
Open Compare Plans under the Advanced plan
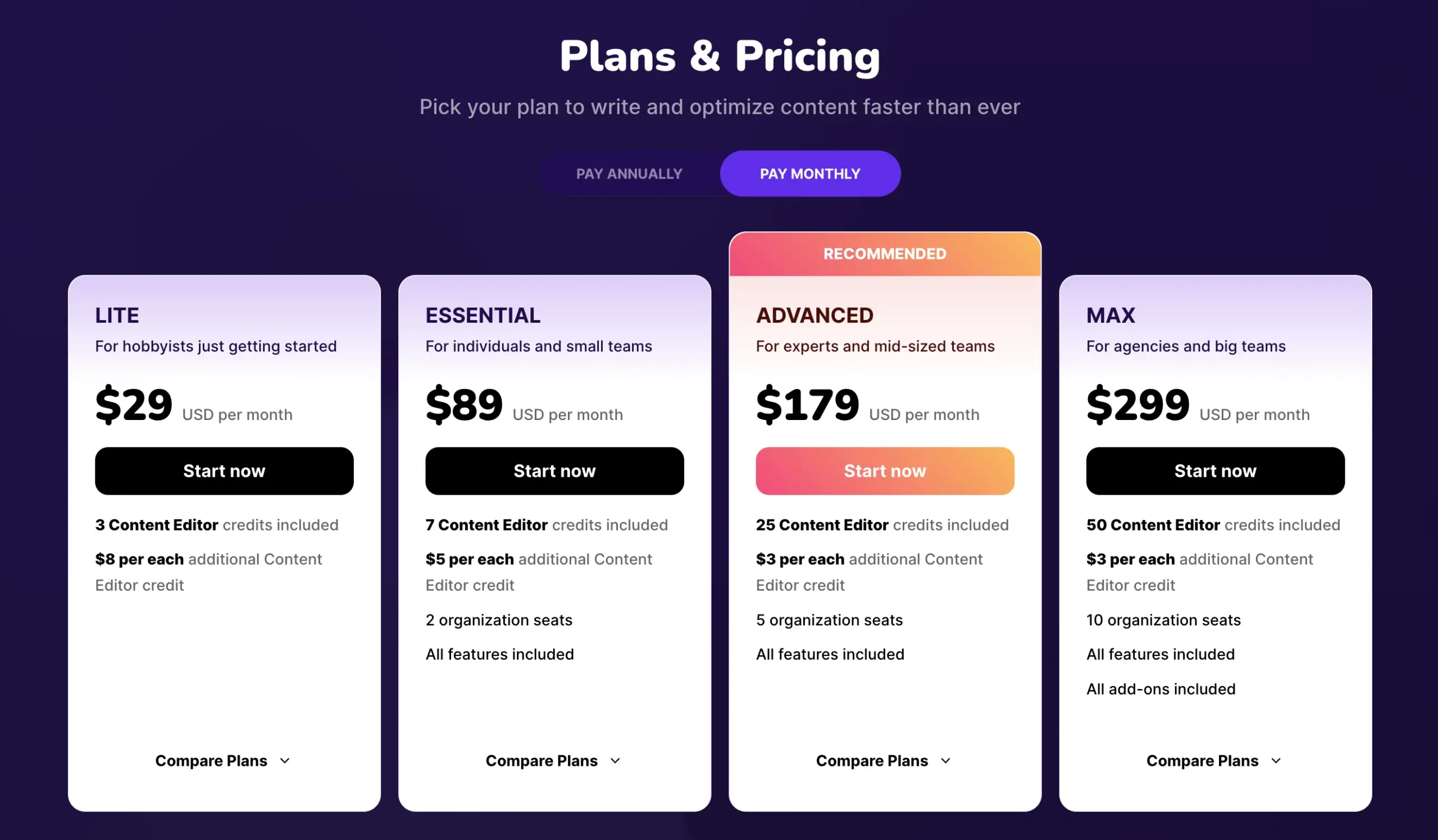pos(872,761)
